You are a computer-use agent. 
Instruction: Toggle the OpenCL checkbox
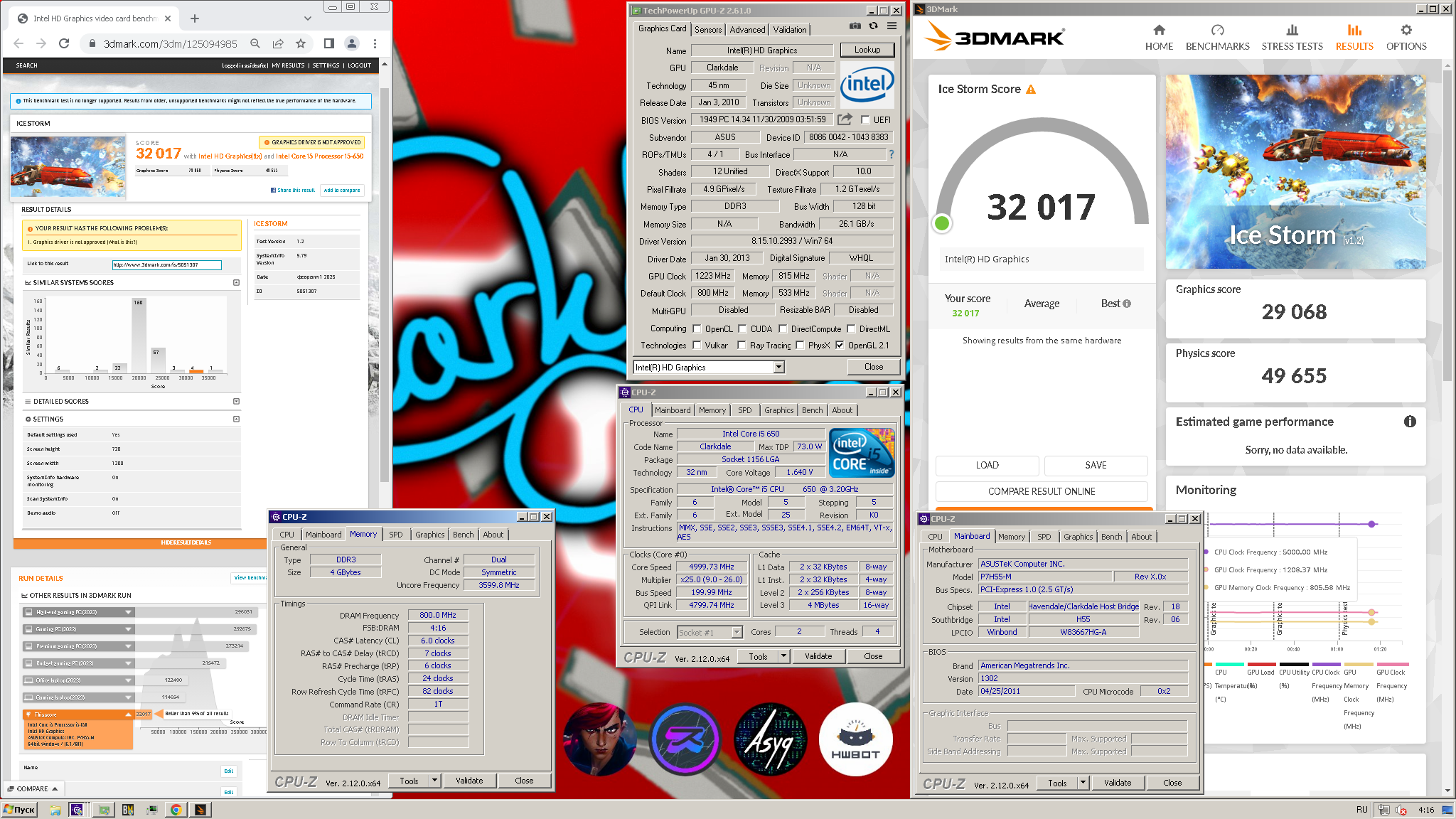point(697,329)
